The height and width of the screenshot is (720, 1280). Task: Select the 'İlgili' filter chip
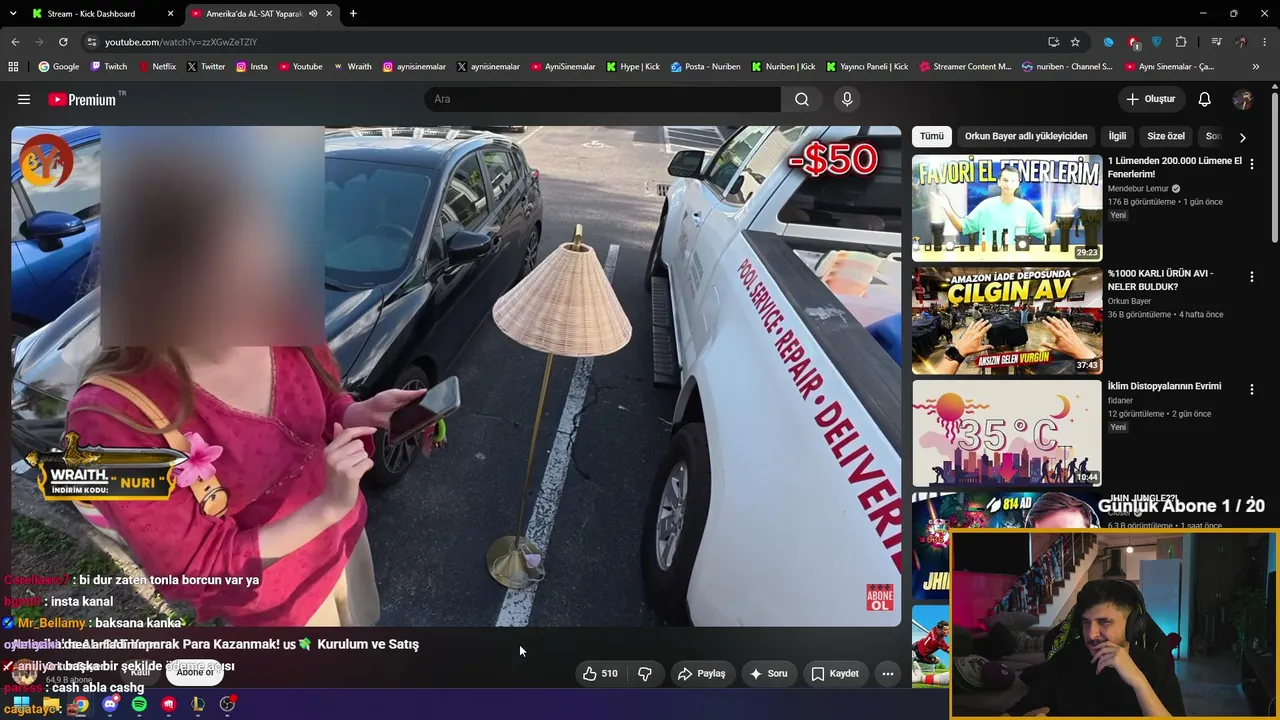(x=1117, y=136)
